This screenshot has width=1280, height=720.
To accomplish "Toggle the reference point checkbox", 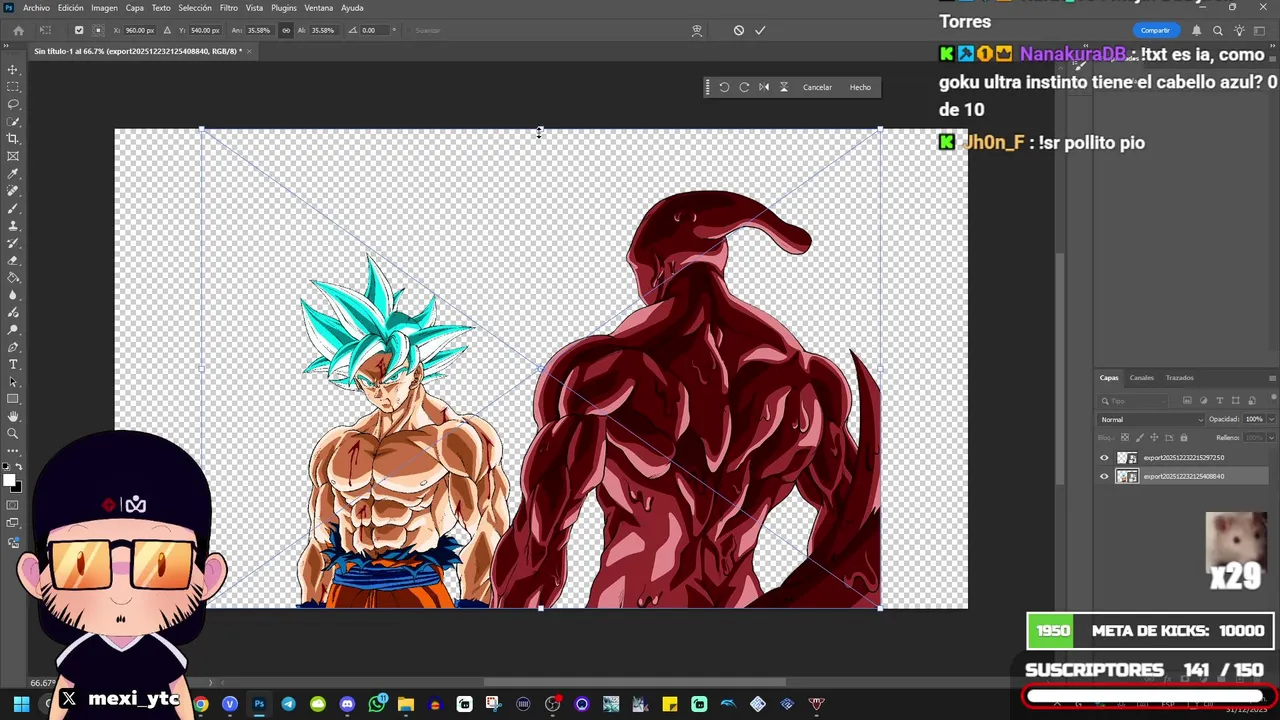I will click(79, 30).
